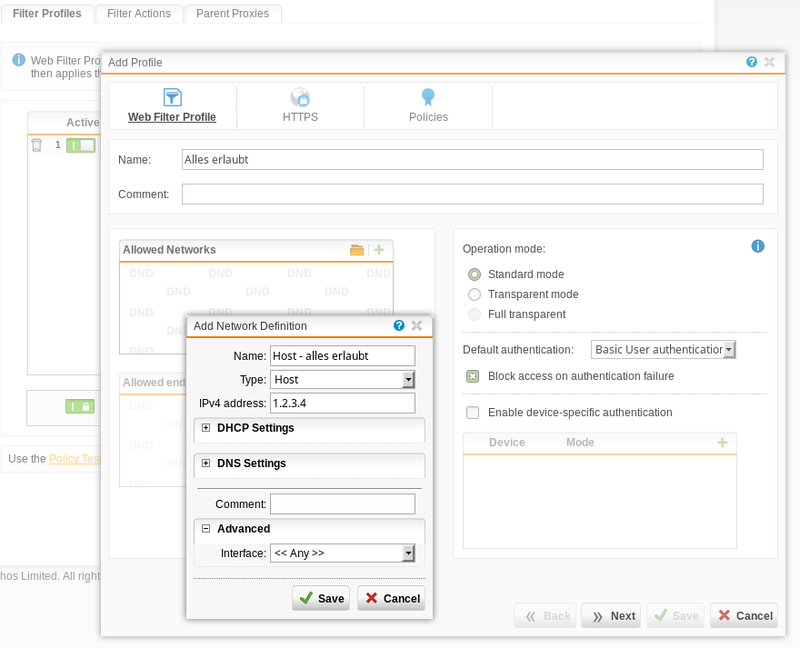Switch to the Filter Actions tab

(138, 13)
